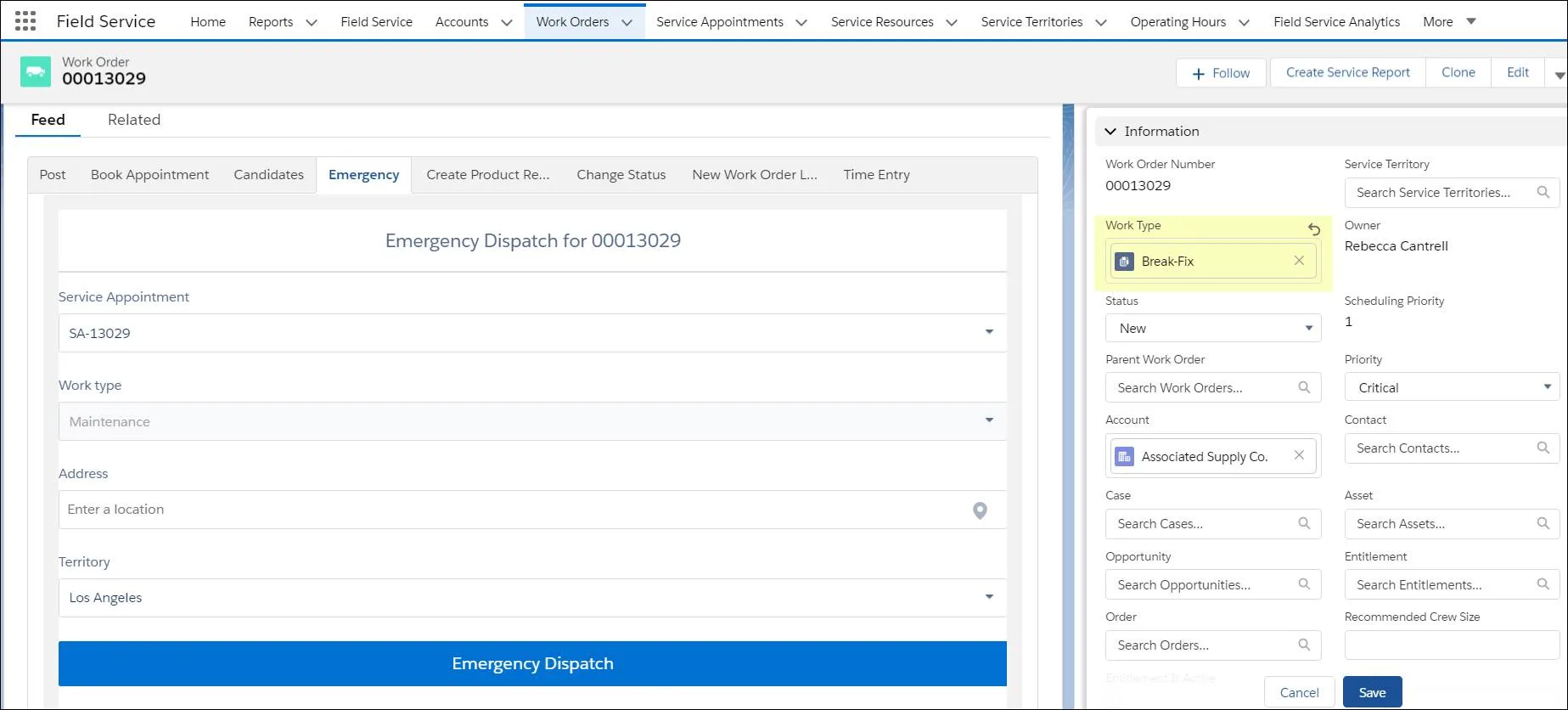
Task: Open the App Launcher grid icon
Action: tap(25, 21)
